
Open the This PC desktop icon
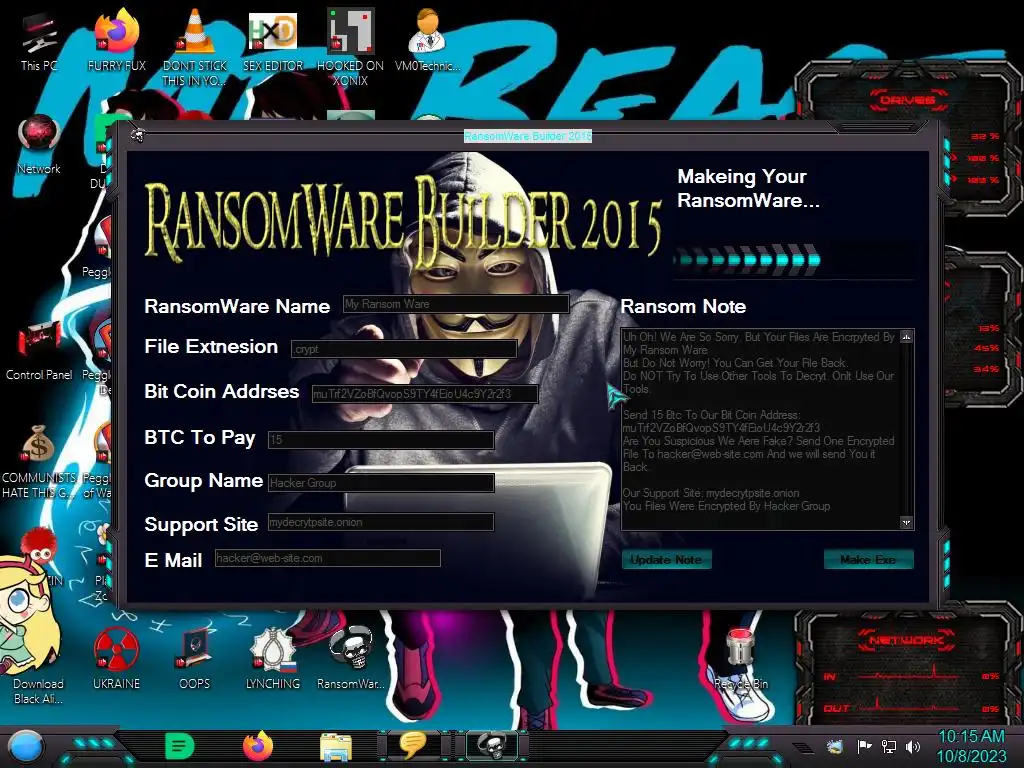pos(39,42)
